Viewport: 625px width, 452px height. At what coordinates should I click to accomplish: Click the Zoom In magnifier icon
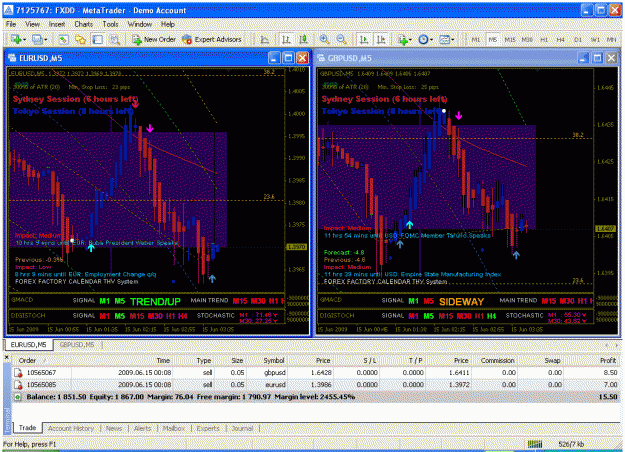[324, 39]
